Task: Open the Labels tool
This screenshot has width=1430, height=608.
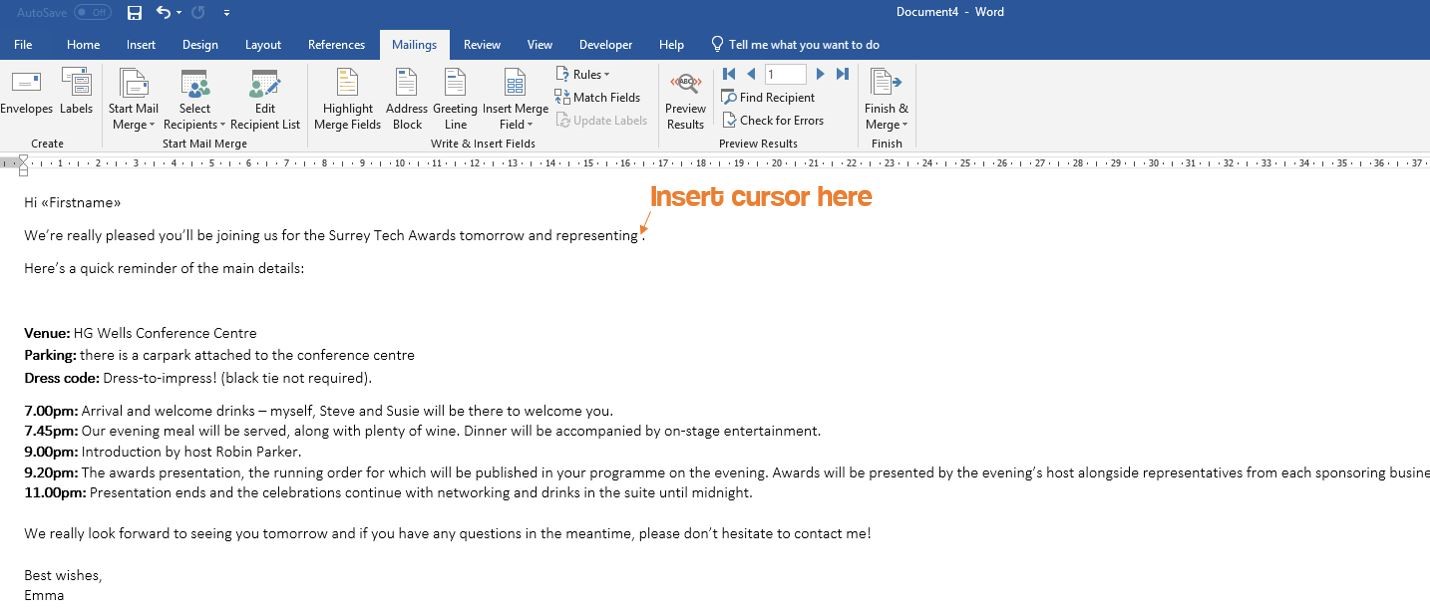Action: pyautogui.click(x=76, y=92)
